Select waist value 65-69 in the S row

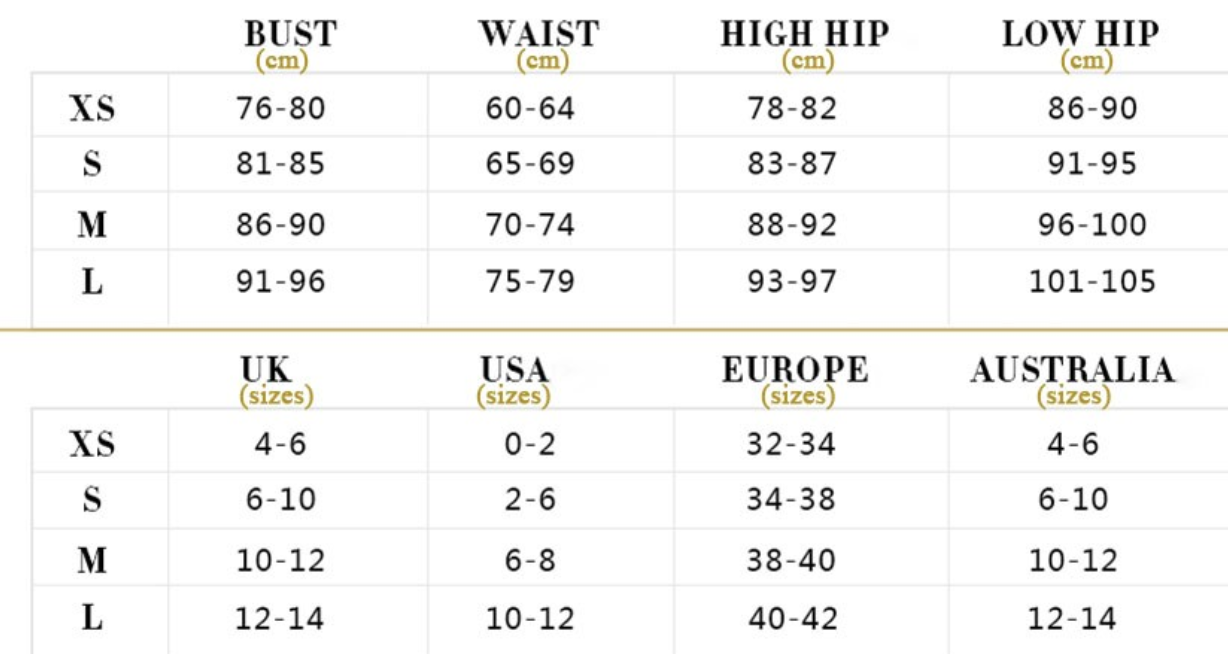pos(531,164)
